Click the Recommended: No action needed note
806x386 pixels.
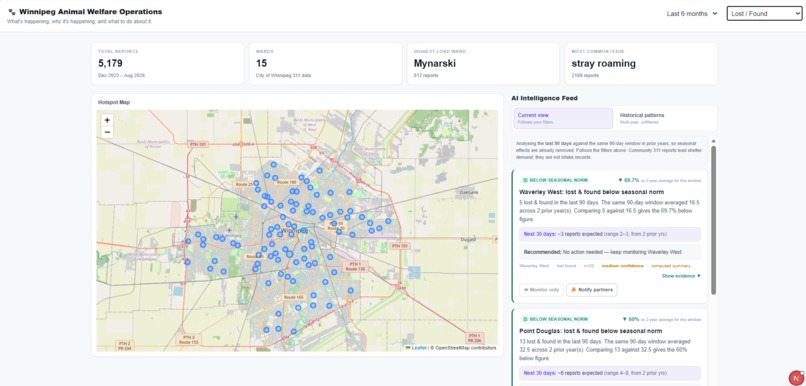610,252
